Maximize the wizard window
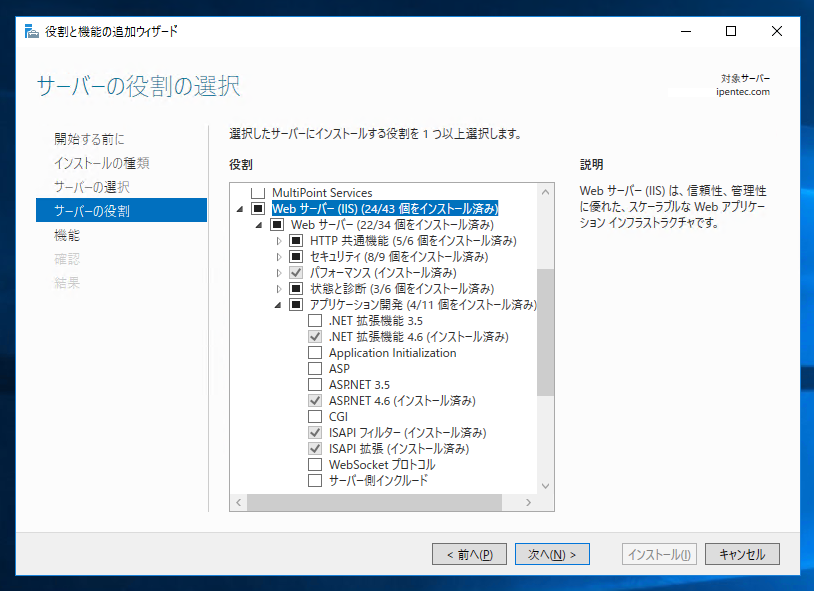Screen dimensions: 814x591 coord(731,31)
